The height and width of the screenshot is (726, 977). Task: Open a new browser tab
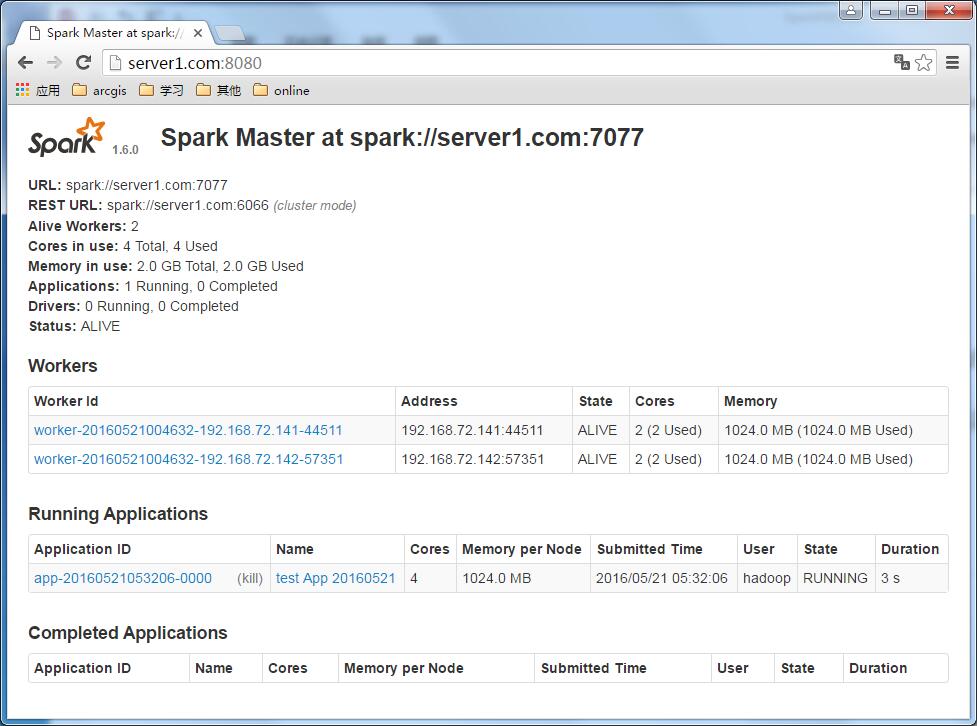229,34
